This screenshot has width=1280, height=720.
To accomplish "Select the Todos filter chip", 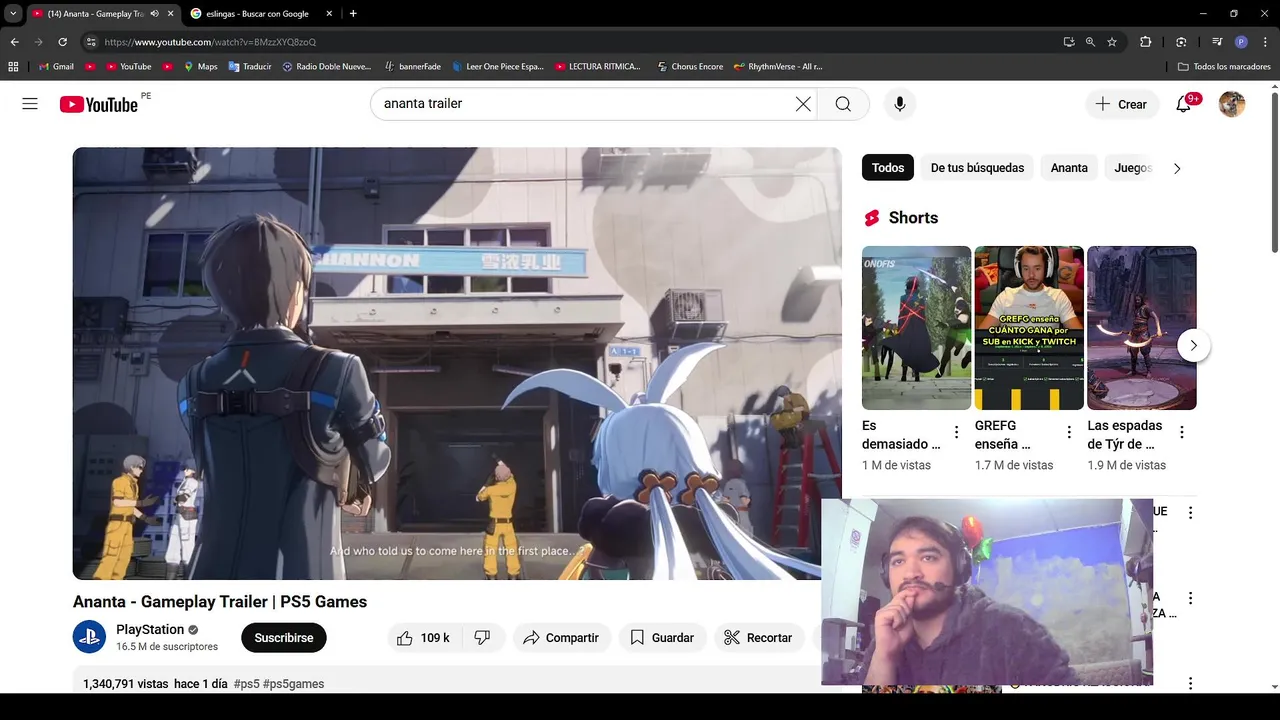I will click(888, 168).
